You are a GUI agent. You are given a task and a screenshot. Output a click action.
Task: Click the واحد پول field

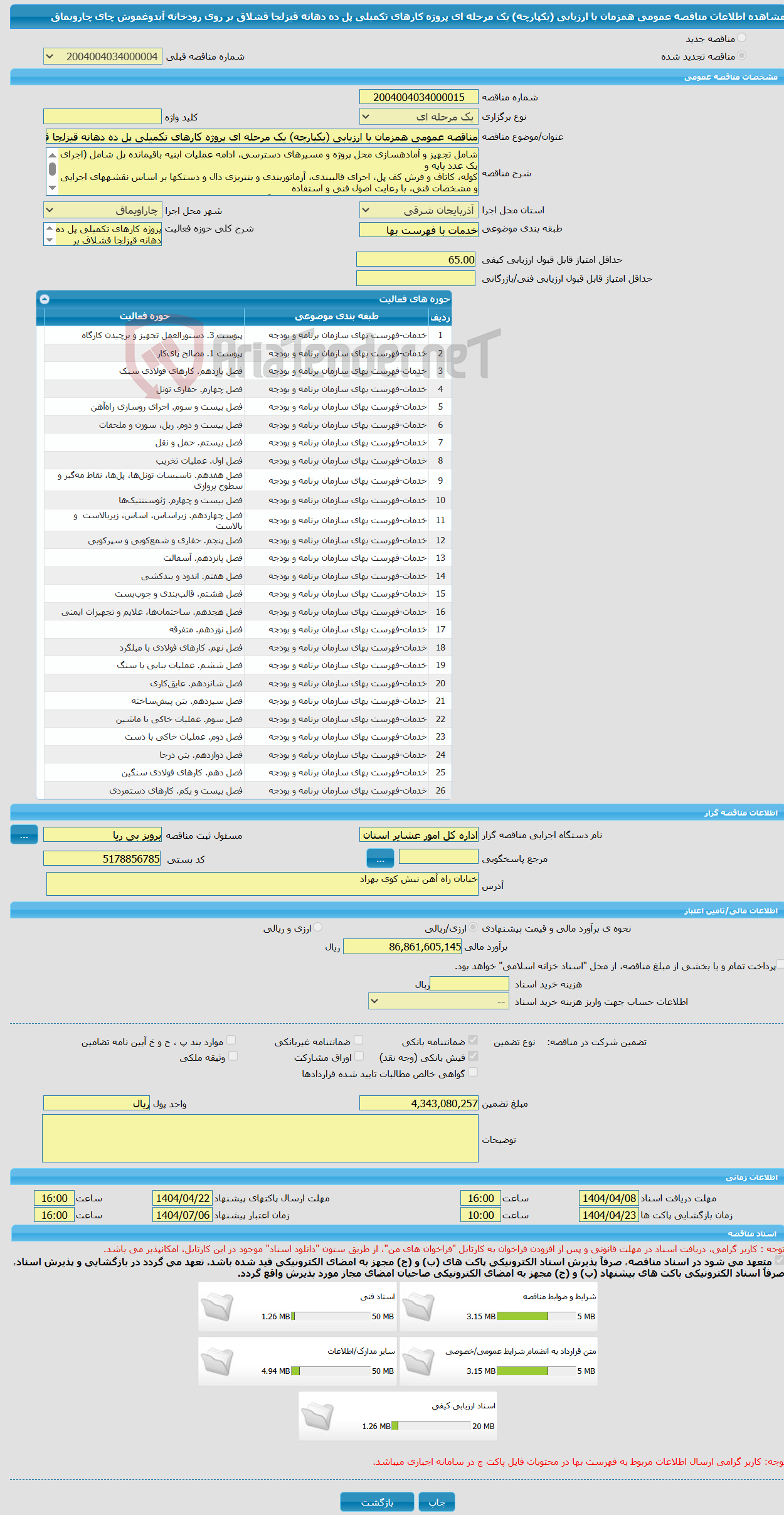click(97, 1103)
